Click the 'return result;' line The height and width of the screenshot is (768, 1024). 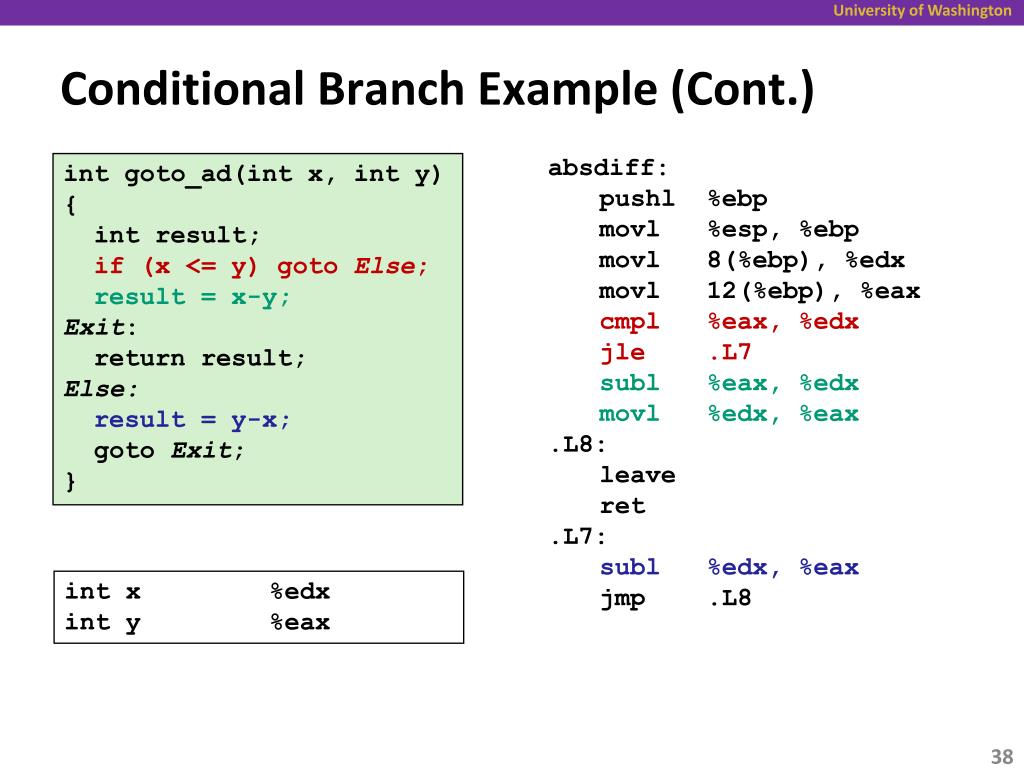tap(200, 359)
